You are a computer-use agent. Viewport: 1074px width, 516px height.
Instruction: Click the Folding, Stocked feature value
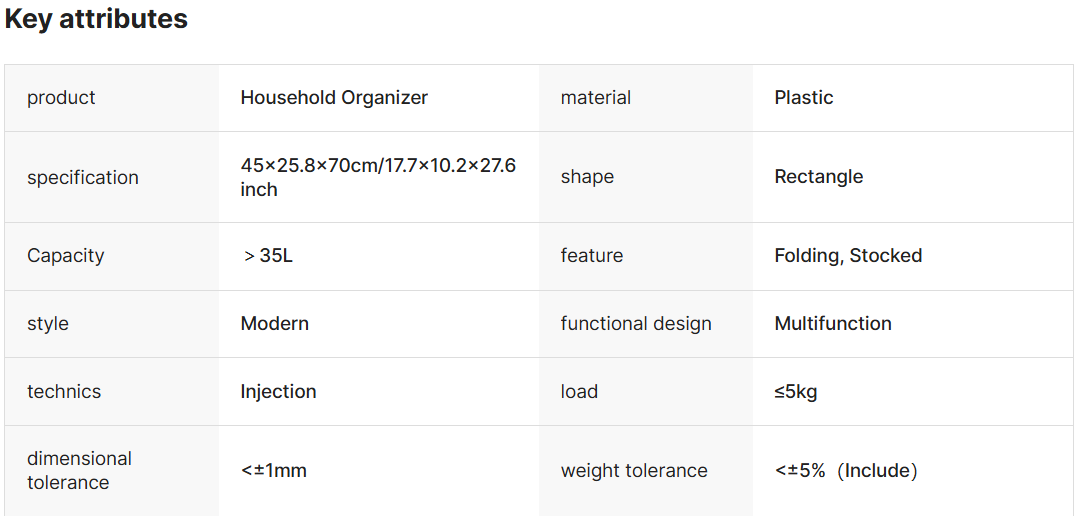click(x=848, y=256)
